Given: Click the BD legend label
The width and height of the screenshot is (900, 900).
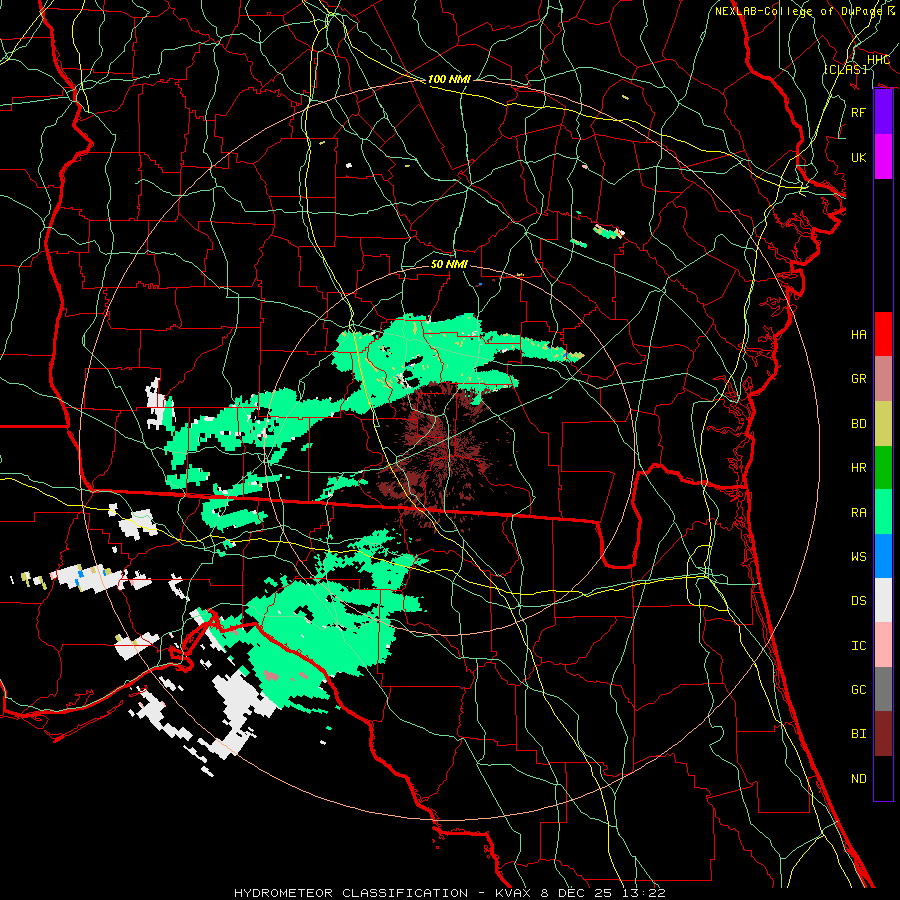Looking at the screenshot, I should pos(858,424).
